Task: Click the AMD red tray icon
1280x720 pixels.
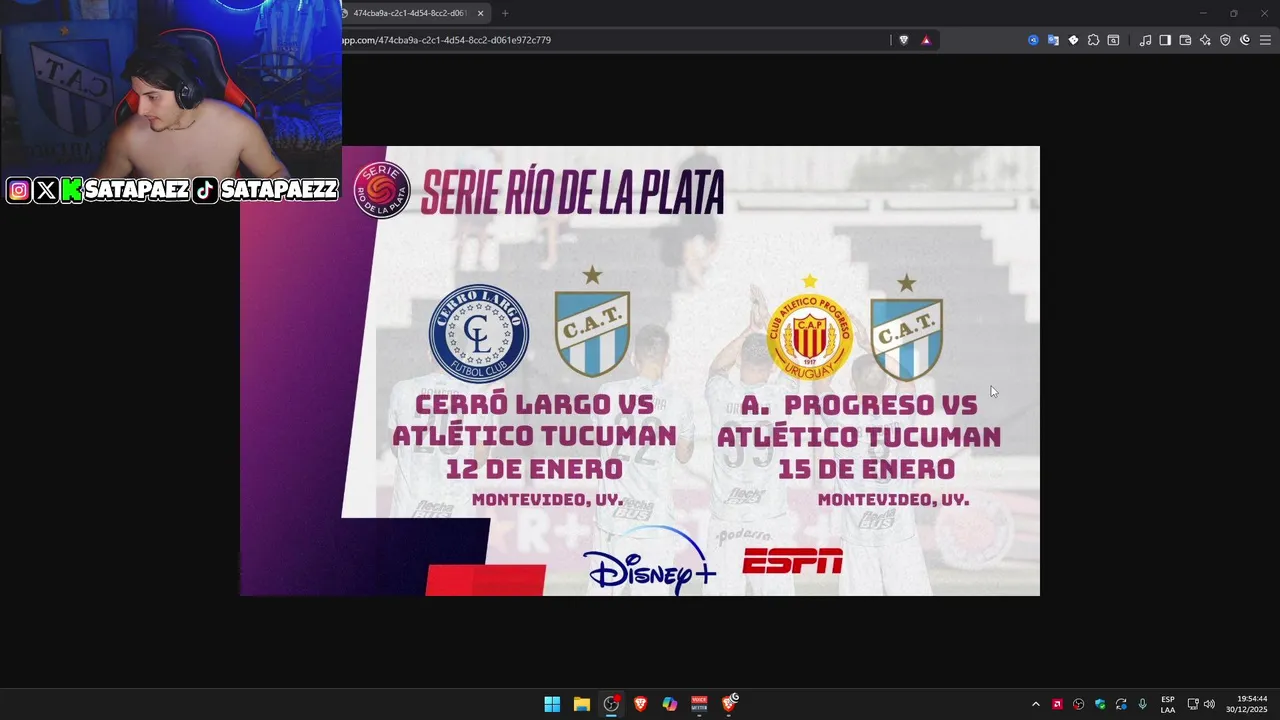Action: tap(1057, 704)
